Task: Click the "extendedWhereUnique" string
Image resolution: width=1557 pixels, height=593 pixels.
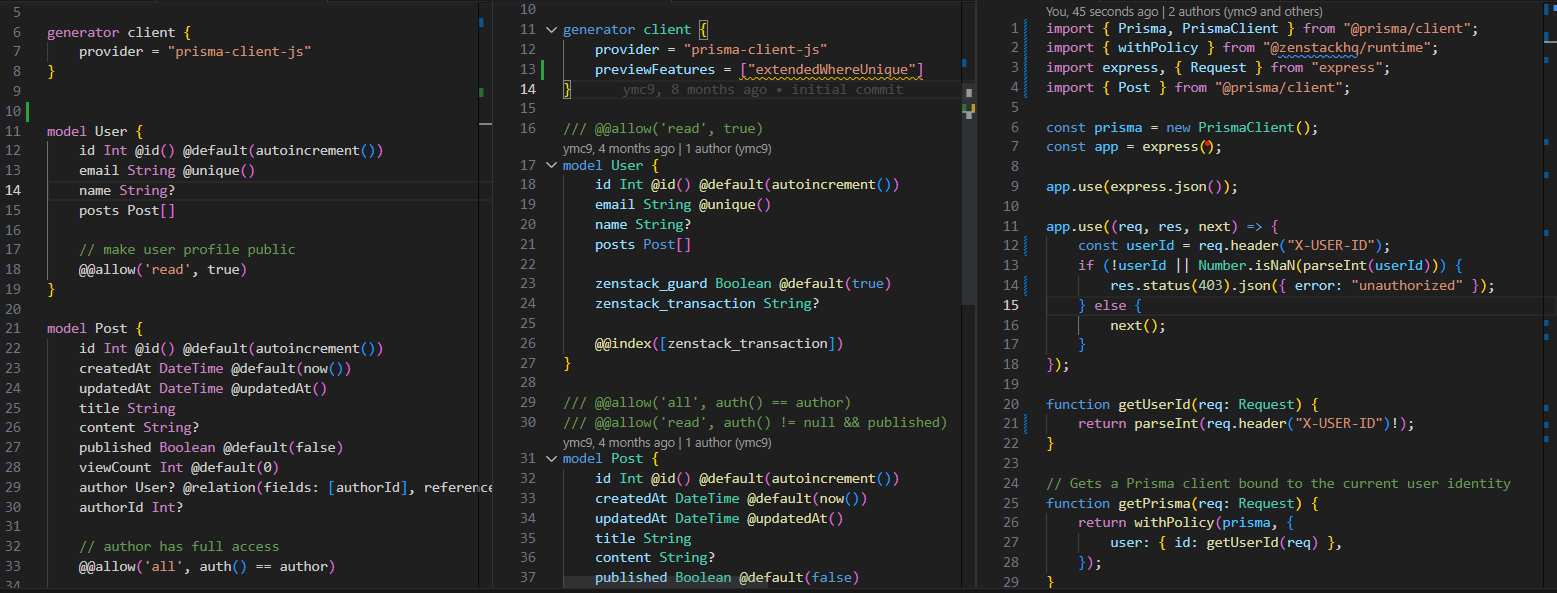Action: pos(831,69)
